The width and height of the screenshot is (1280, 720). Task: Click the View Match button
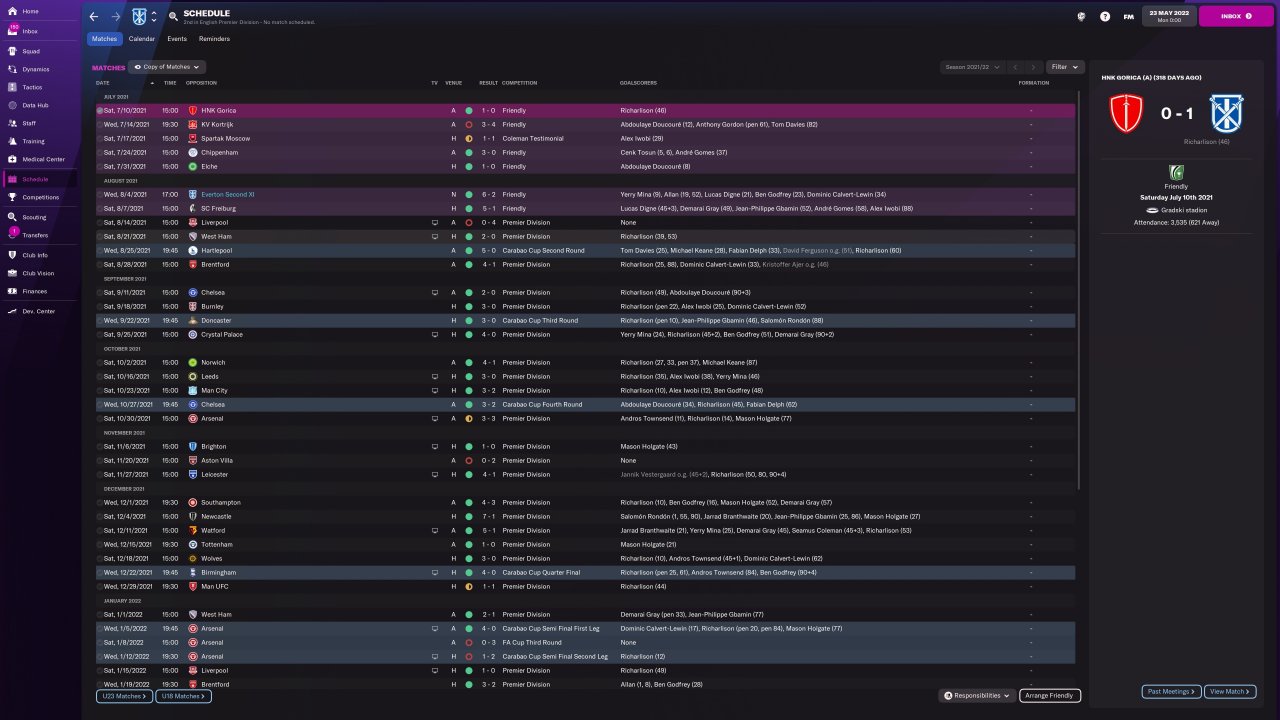pos(1231,691)
